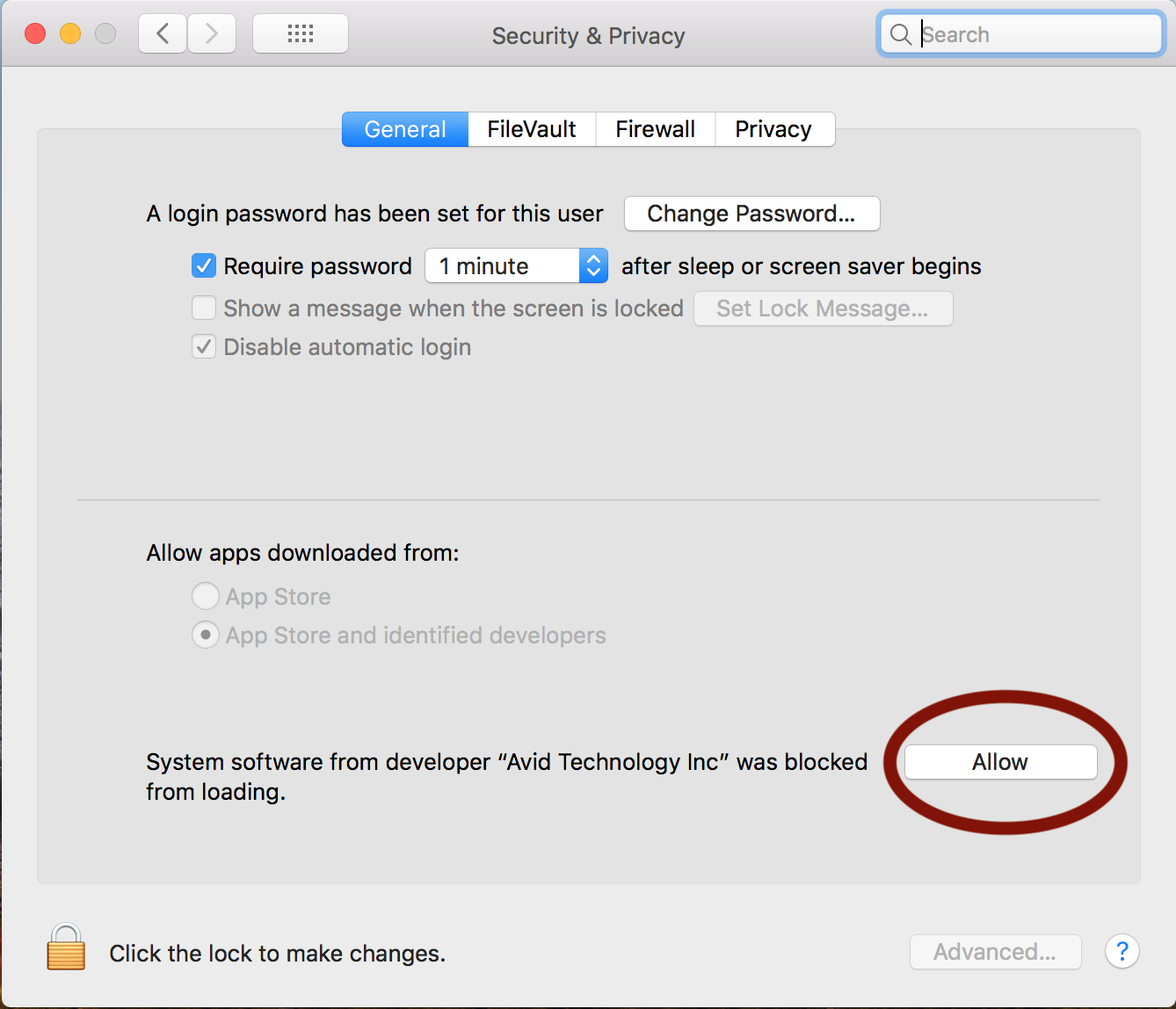Switch to the FileVault tab

[532, 129]
